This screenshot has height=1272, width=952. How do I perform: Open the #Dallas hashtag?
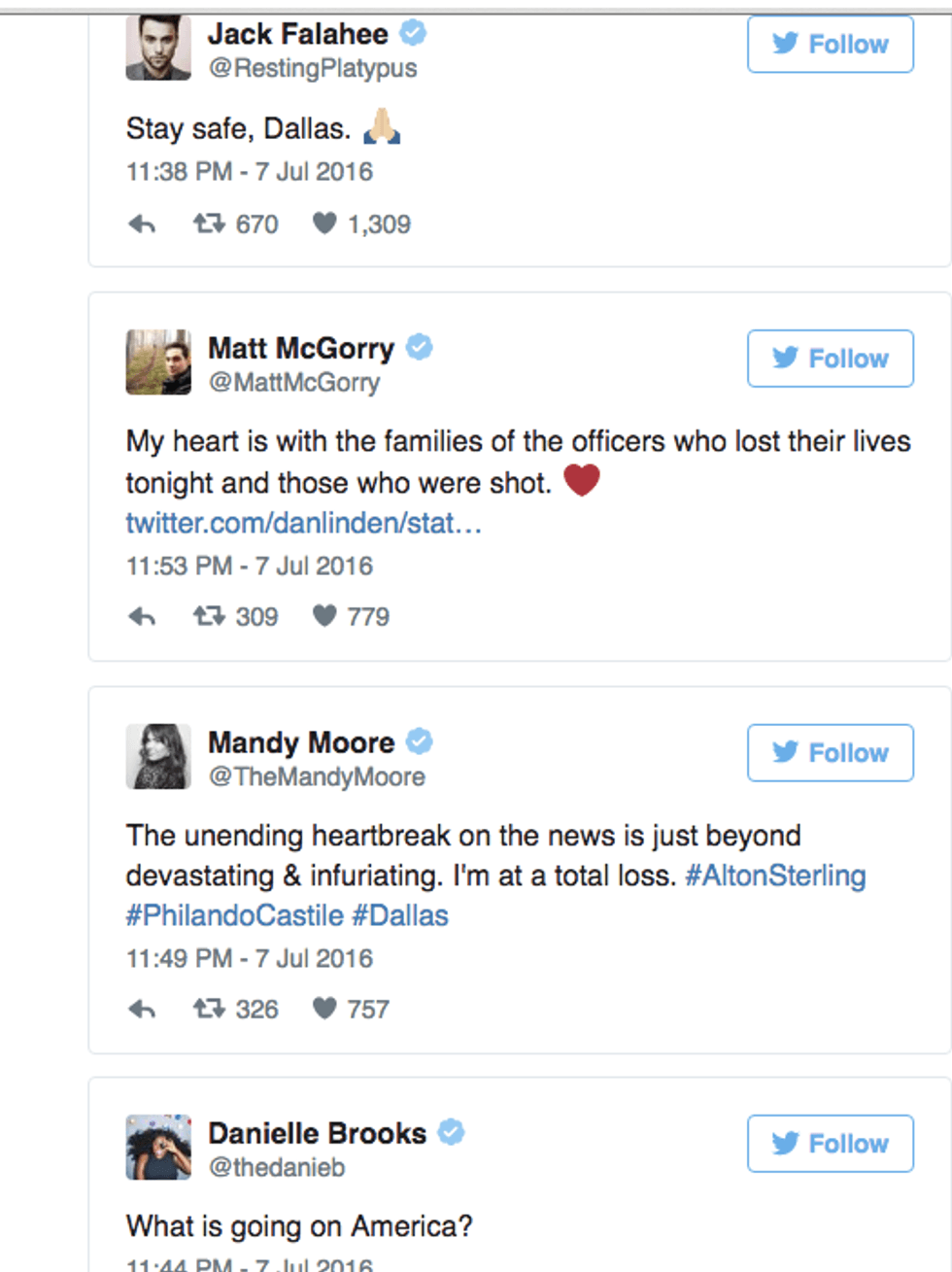tap(400, 916)
